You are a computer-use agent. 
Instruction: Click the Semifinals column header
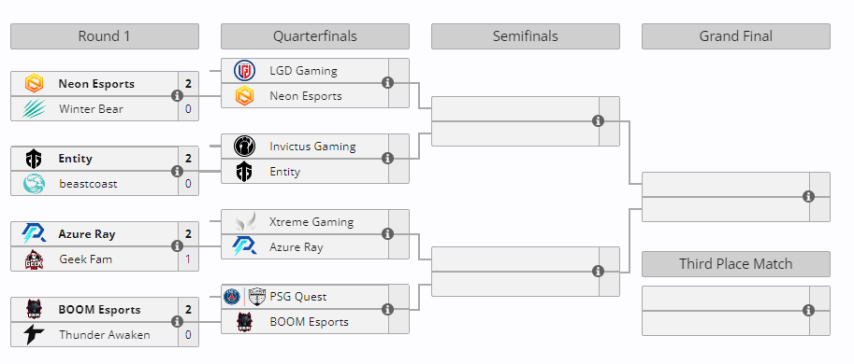click(525, 37)
